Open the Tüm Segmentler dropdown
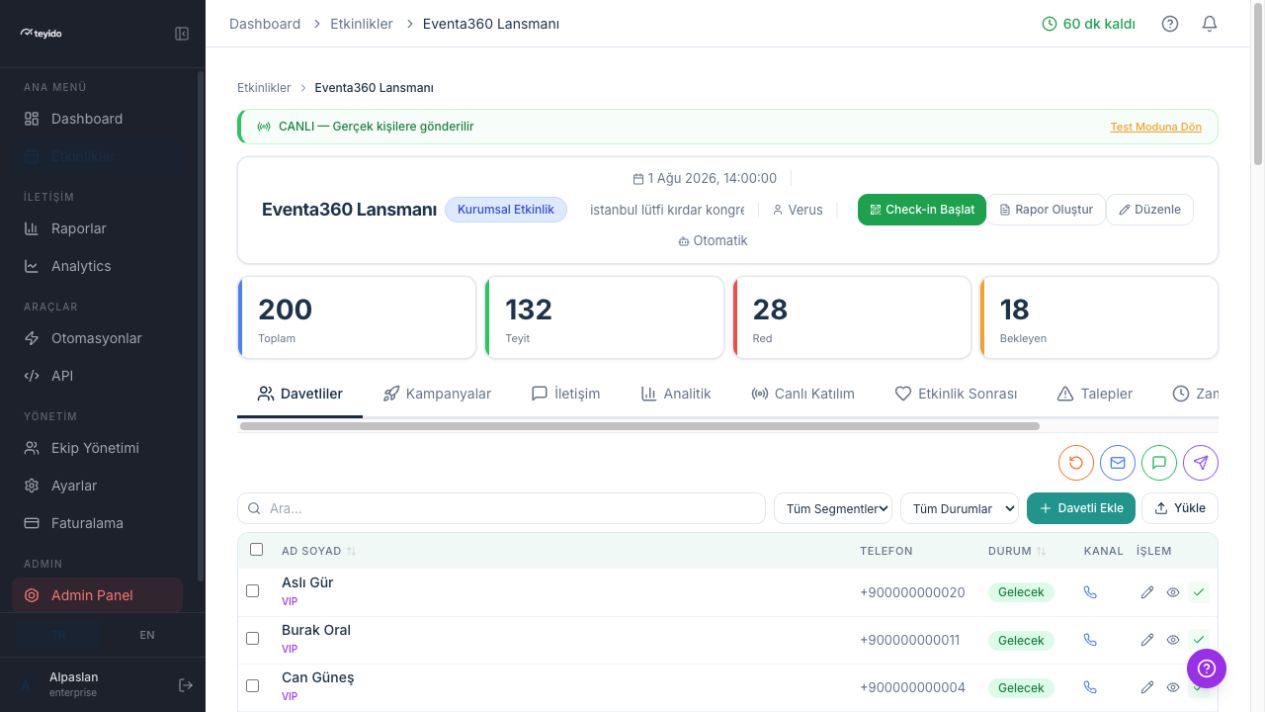Viewport: 1265px width, 712px height. pyautogui.click(x=833, y=508)
